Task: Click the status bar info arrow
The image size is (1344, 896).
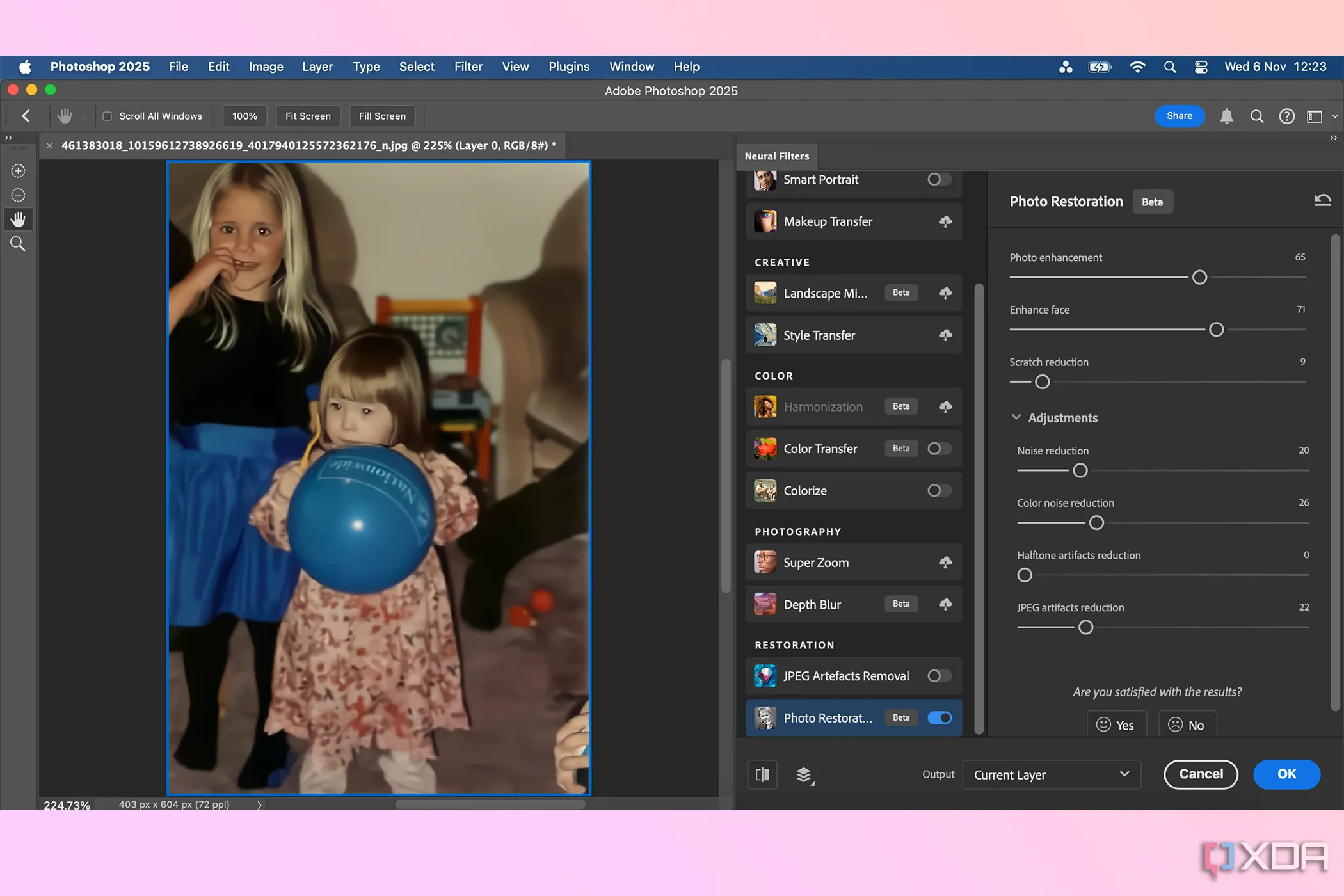Action: 259,805
